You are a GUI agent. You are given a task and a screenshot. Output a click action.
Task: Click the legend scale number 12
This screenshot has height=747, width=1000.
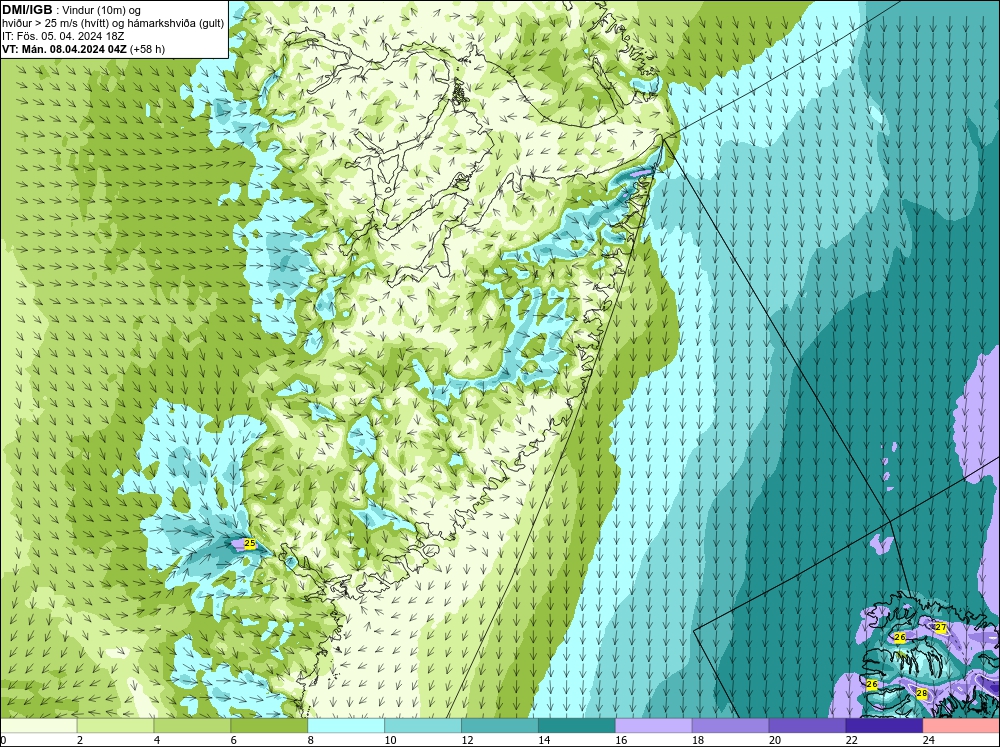(x=467, y=740)
